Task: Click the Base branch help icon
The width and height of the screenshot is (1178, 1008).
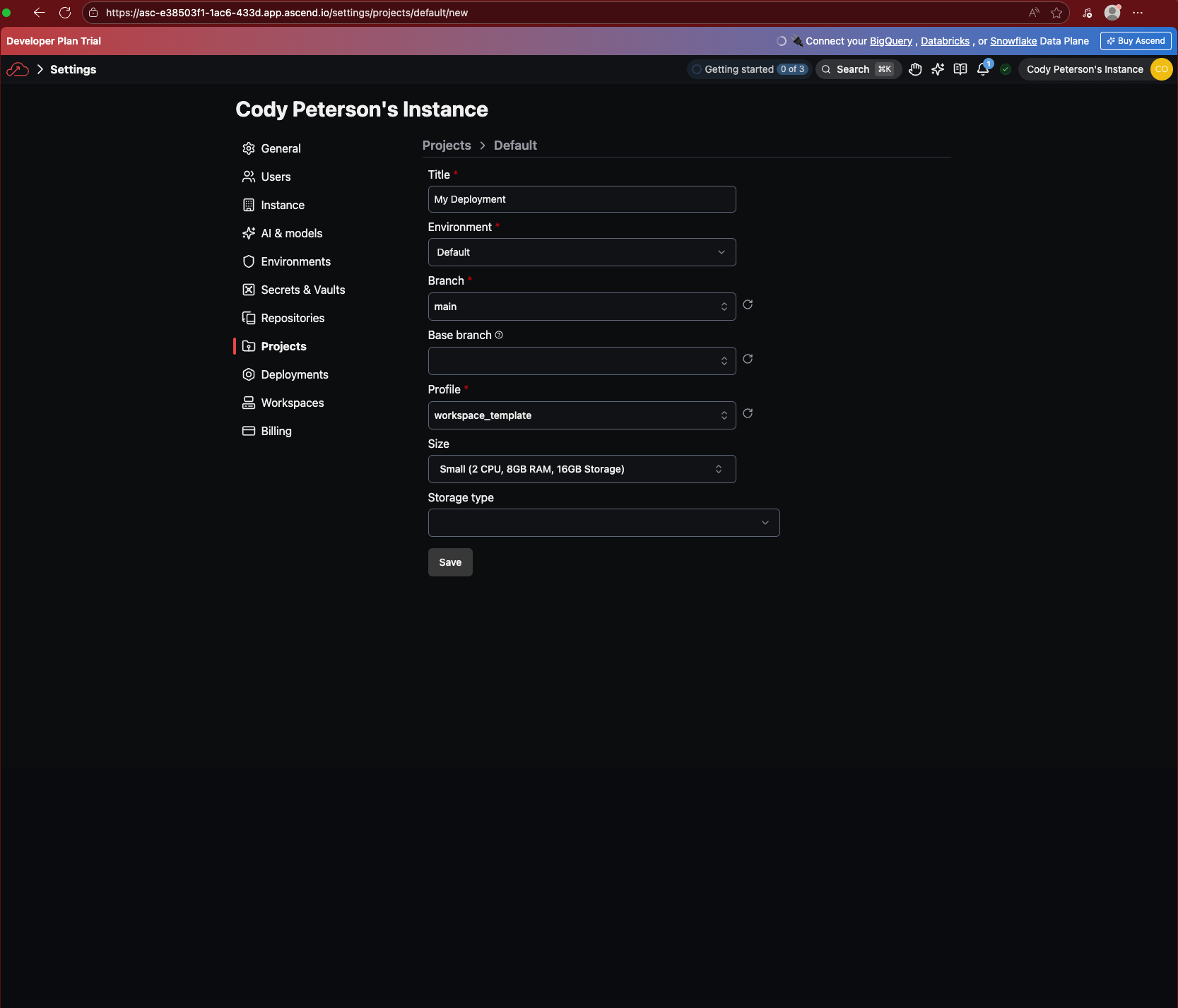Action: click(499, 335)
